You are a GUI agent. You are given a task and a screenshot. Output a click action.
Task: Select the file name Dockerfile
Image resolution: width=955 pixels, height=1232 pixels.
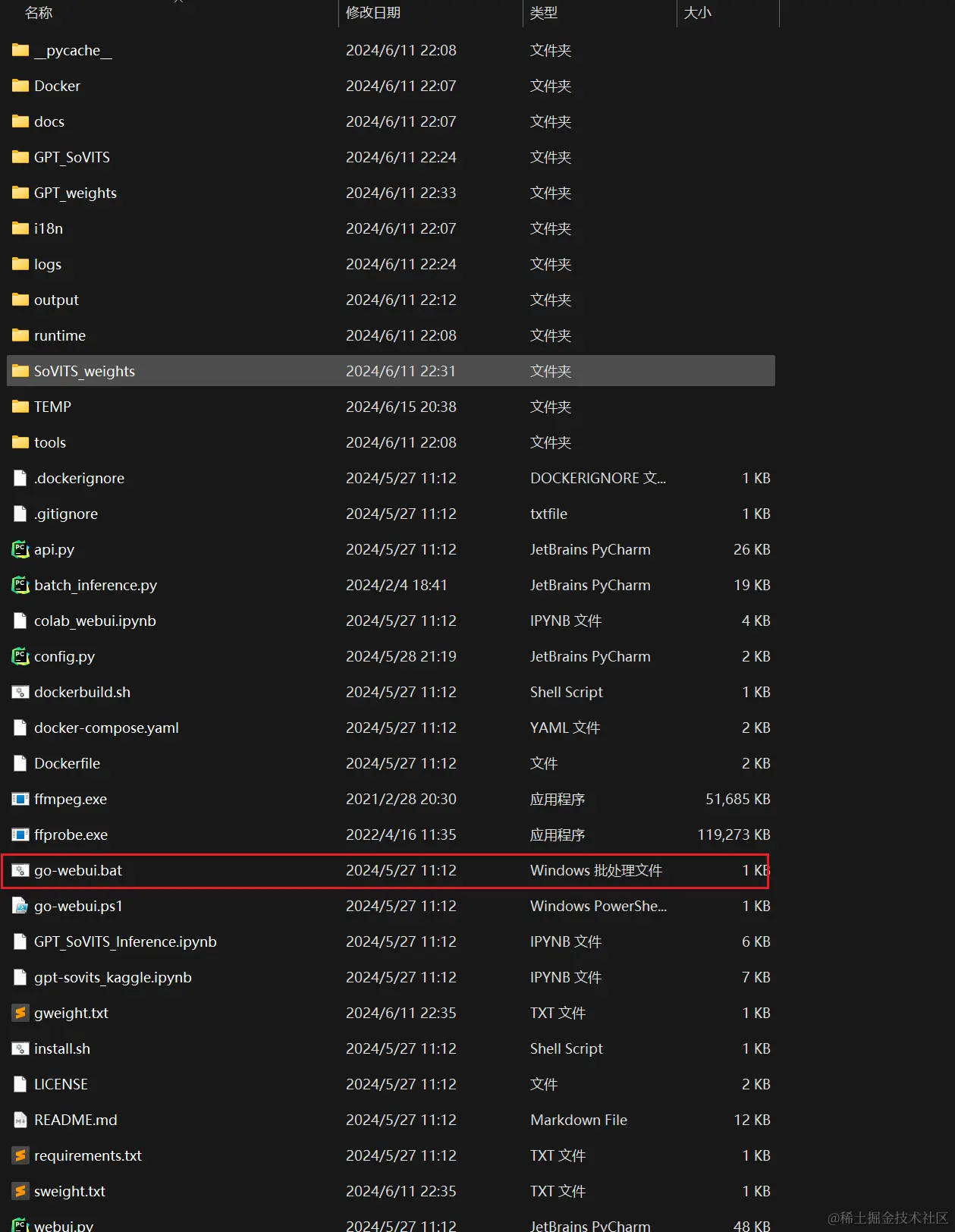coord(67,763)
